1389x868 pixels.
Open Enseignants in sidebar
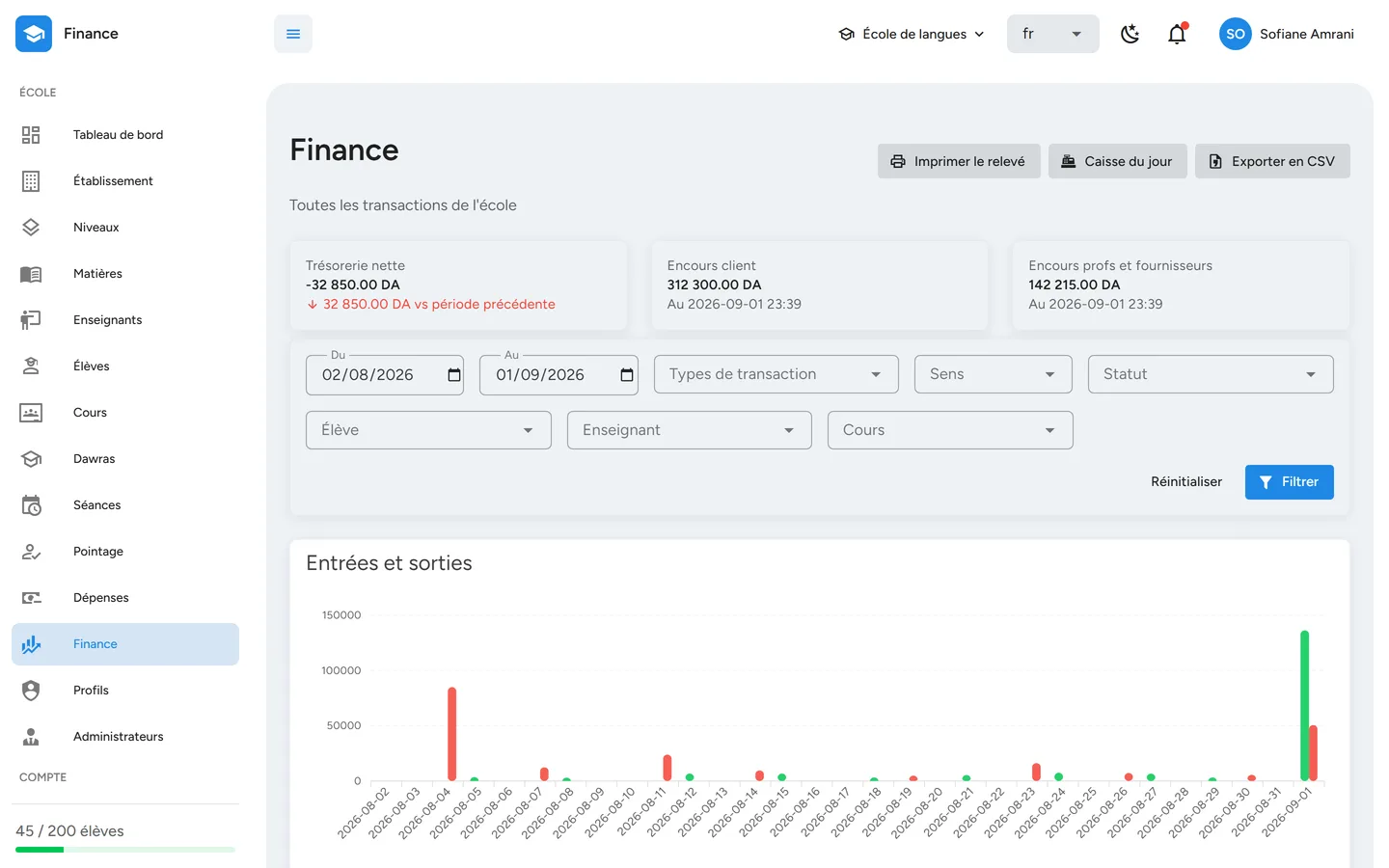(125, 320)
